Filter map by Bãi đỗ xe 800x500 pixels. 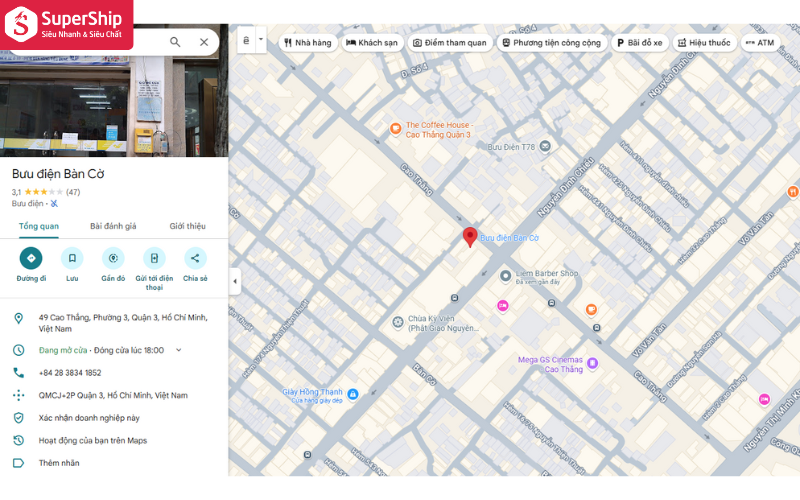click(x=640, y=43)
